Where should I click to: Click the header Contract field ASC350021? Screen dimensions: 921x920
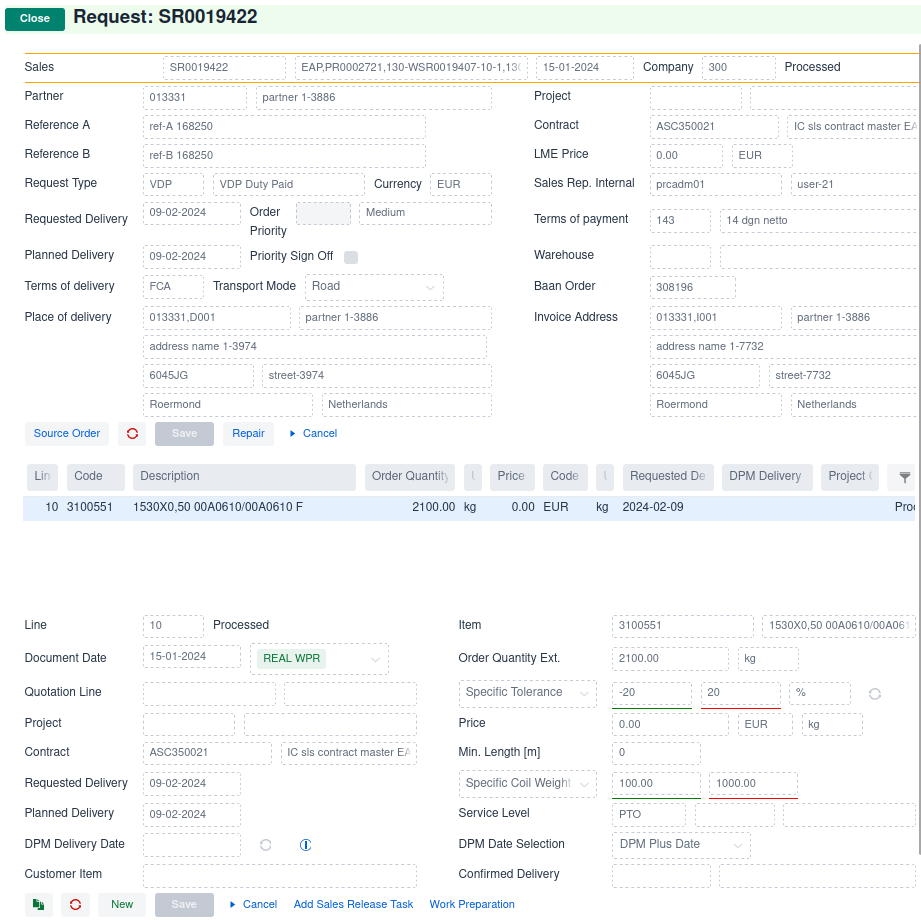(x=714, y=127)
